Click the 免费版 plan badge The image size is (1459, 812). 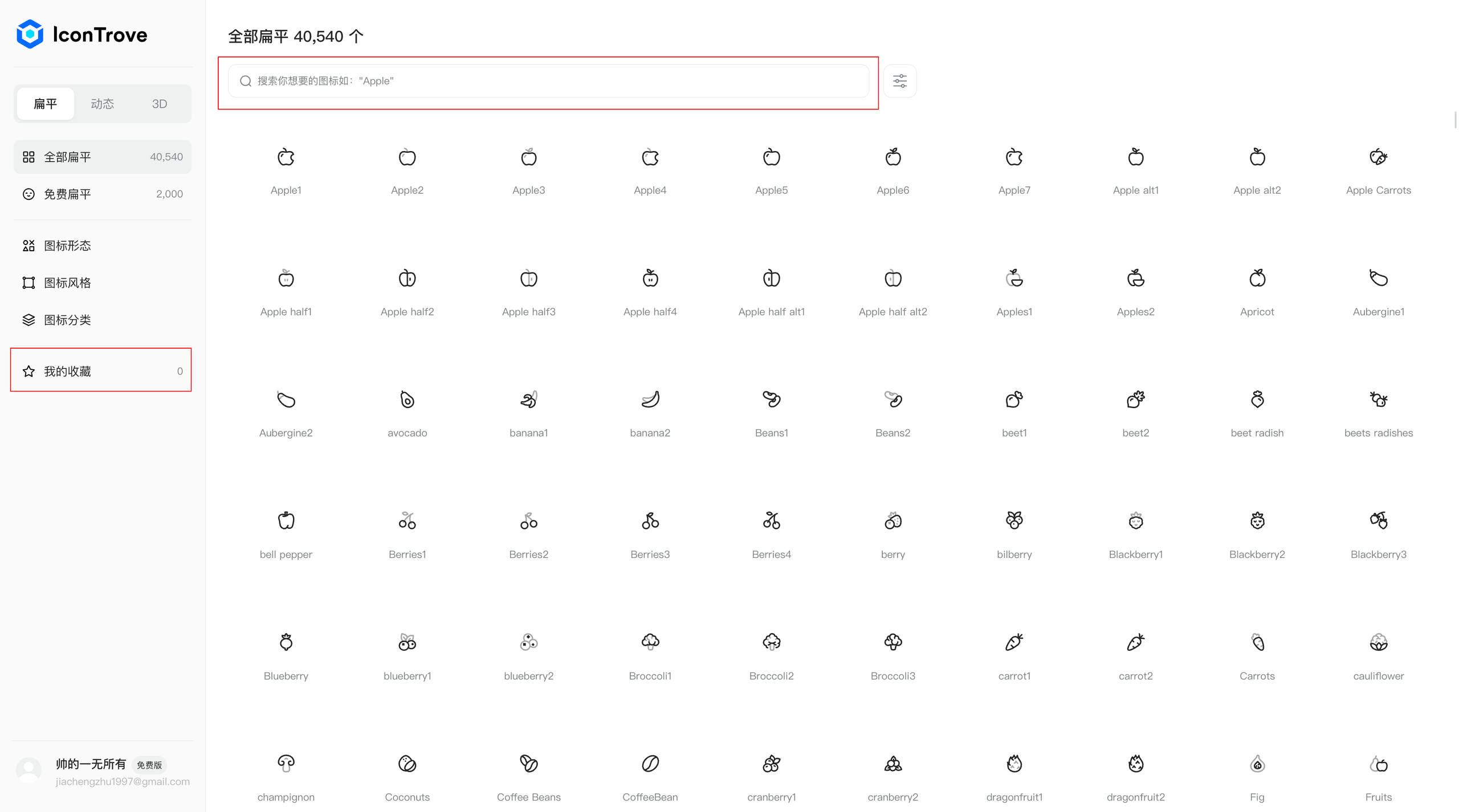149,765
